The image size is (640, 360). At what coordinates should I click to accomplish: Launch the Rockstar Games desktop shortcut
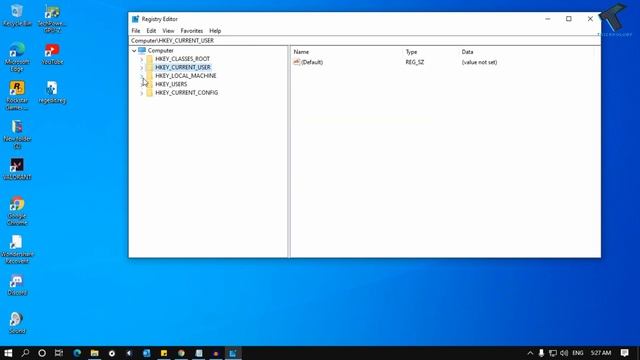17,96
